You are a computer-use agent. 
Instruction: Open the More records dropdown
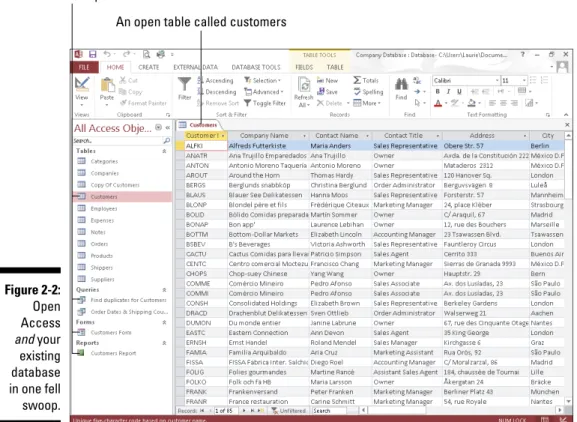tap(367, 103)
